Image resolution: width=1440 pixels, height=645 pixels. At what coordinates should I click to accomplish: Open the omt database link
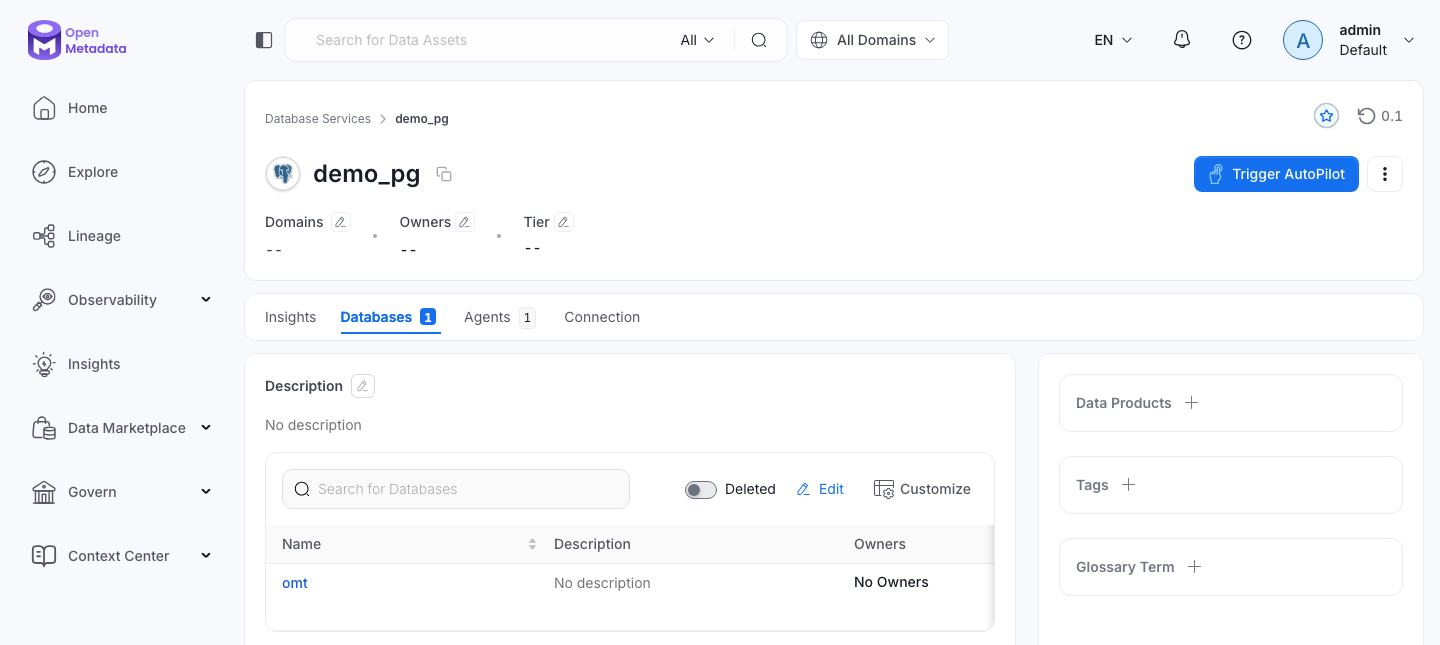[x=295, y=583]
